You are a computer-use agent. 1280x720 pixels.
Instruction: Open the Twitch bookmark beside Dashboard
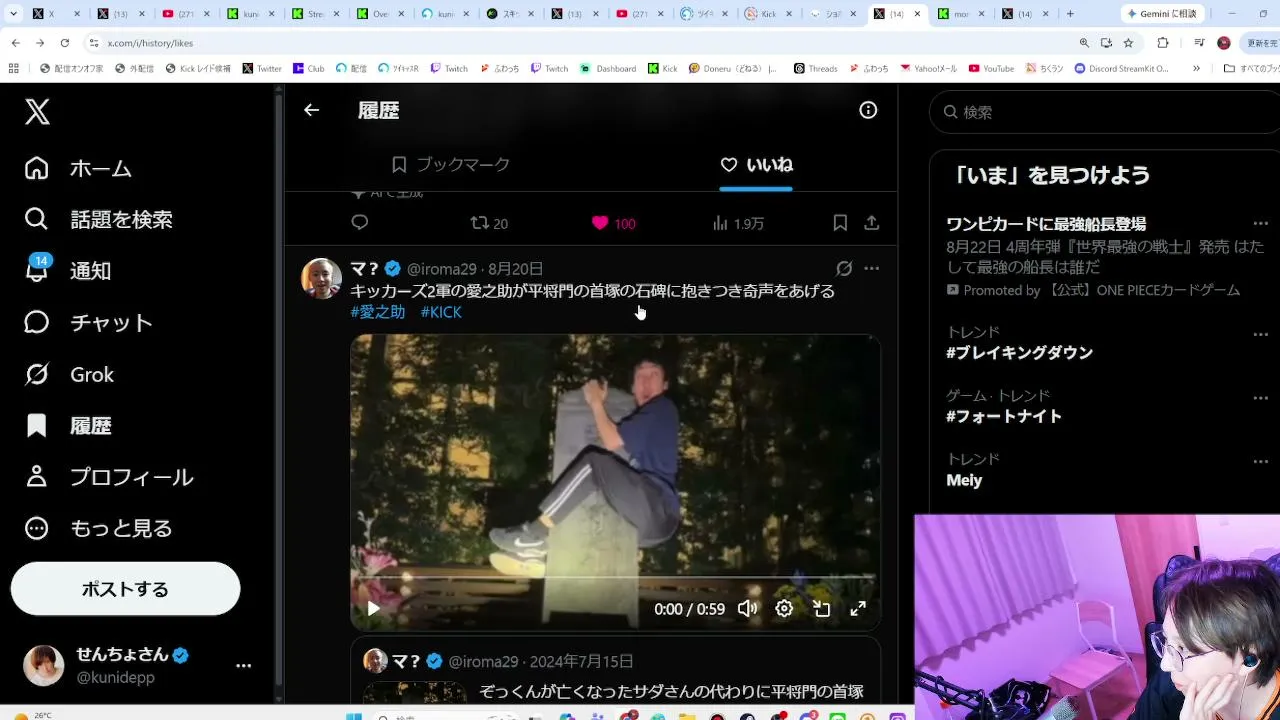pyautogui.click(x=549, y=69)
